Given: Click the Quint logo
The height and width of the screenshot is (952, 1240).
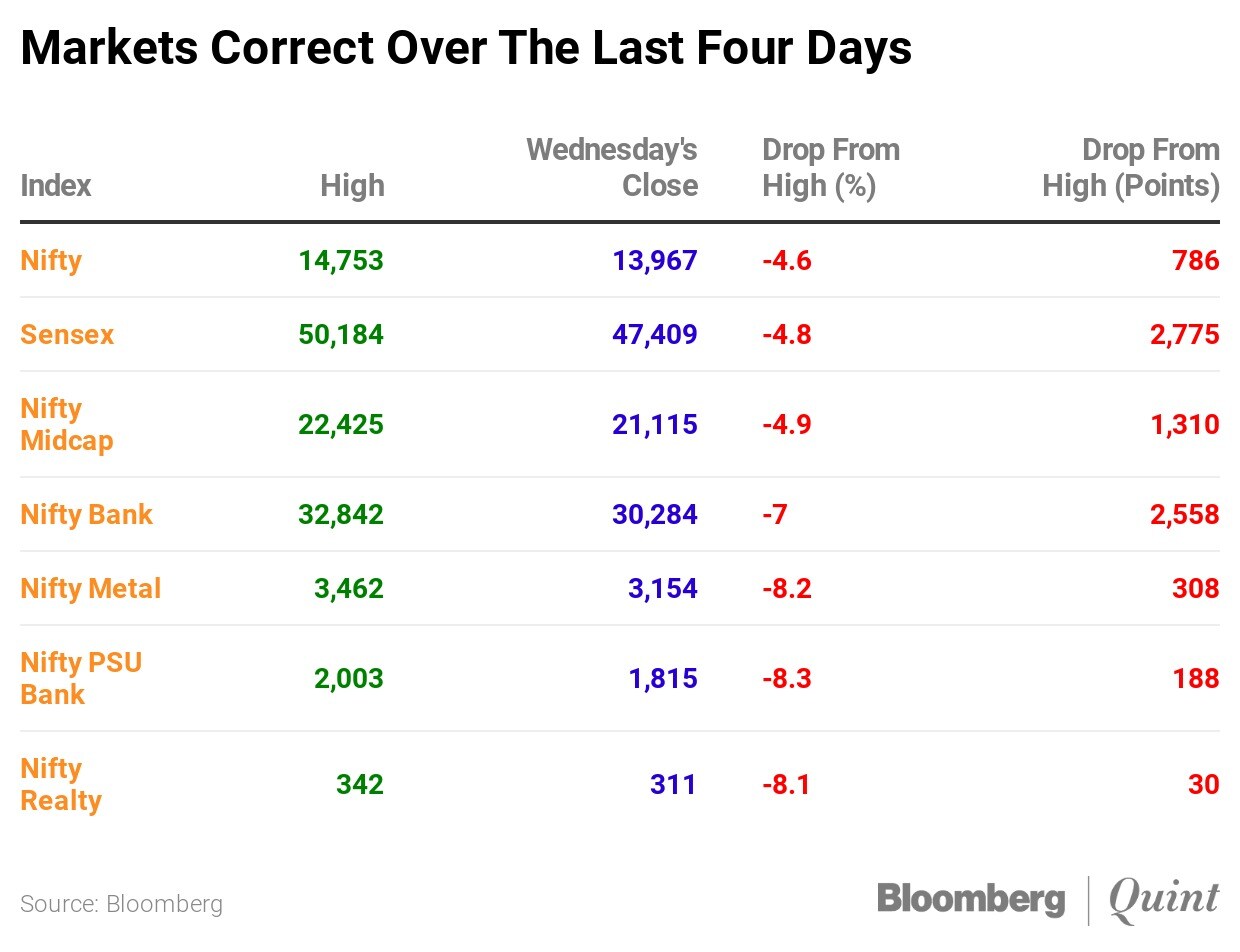Looking at the screenshot, I should [1165, 897].
